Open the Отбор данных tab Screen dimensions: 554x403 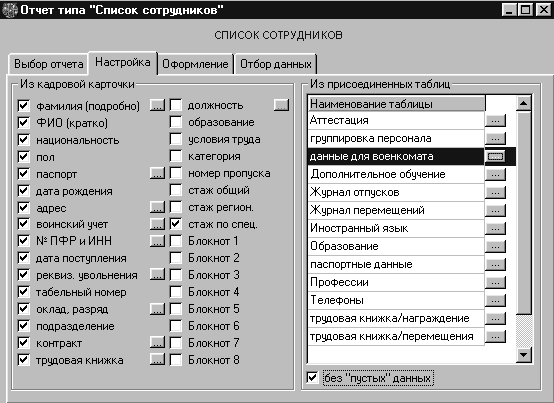pyautogui.click(x=276, y=64)
